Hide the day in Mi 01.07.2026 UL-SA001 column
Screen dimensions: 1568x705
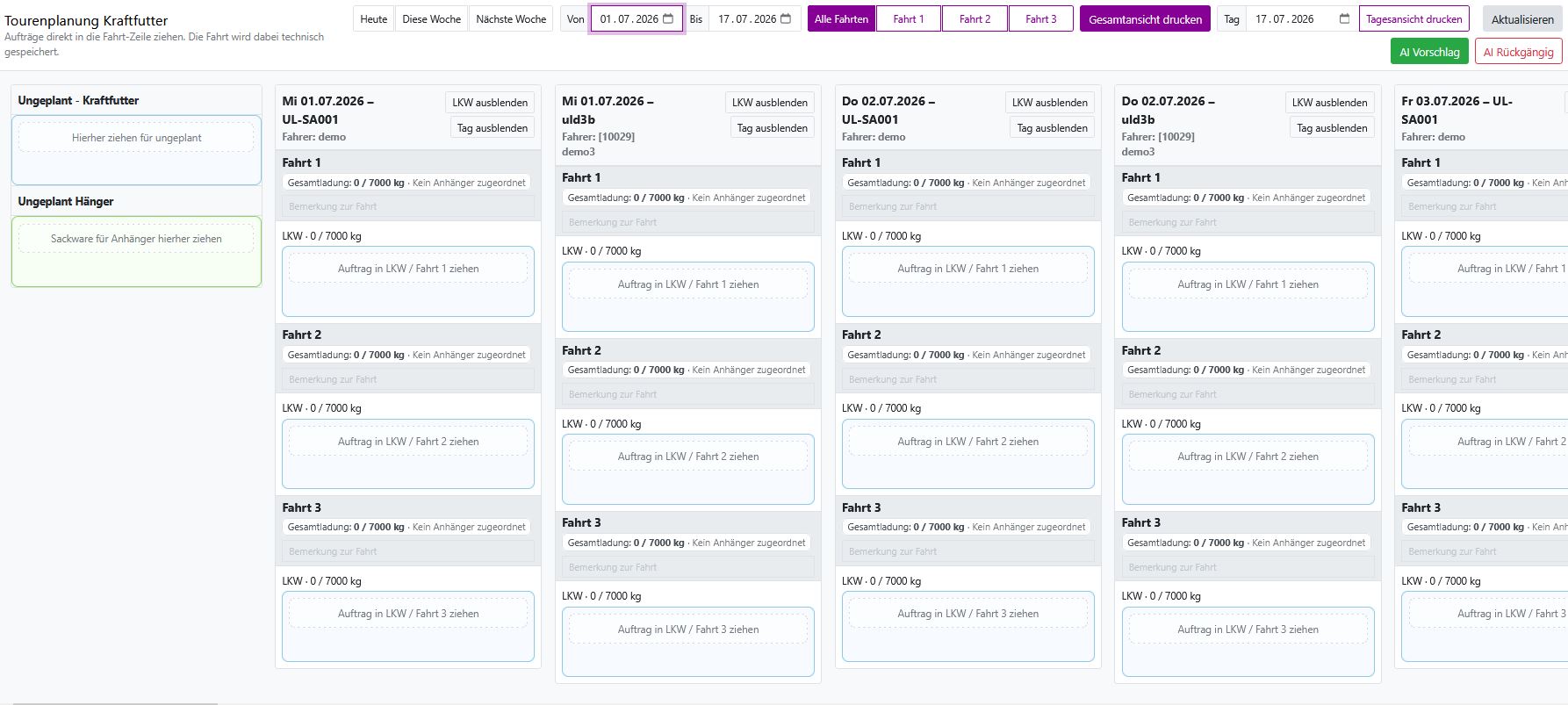coord(493,128)
